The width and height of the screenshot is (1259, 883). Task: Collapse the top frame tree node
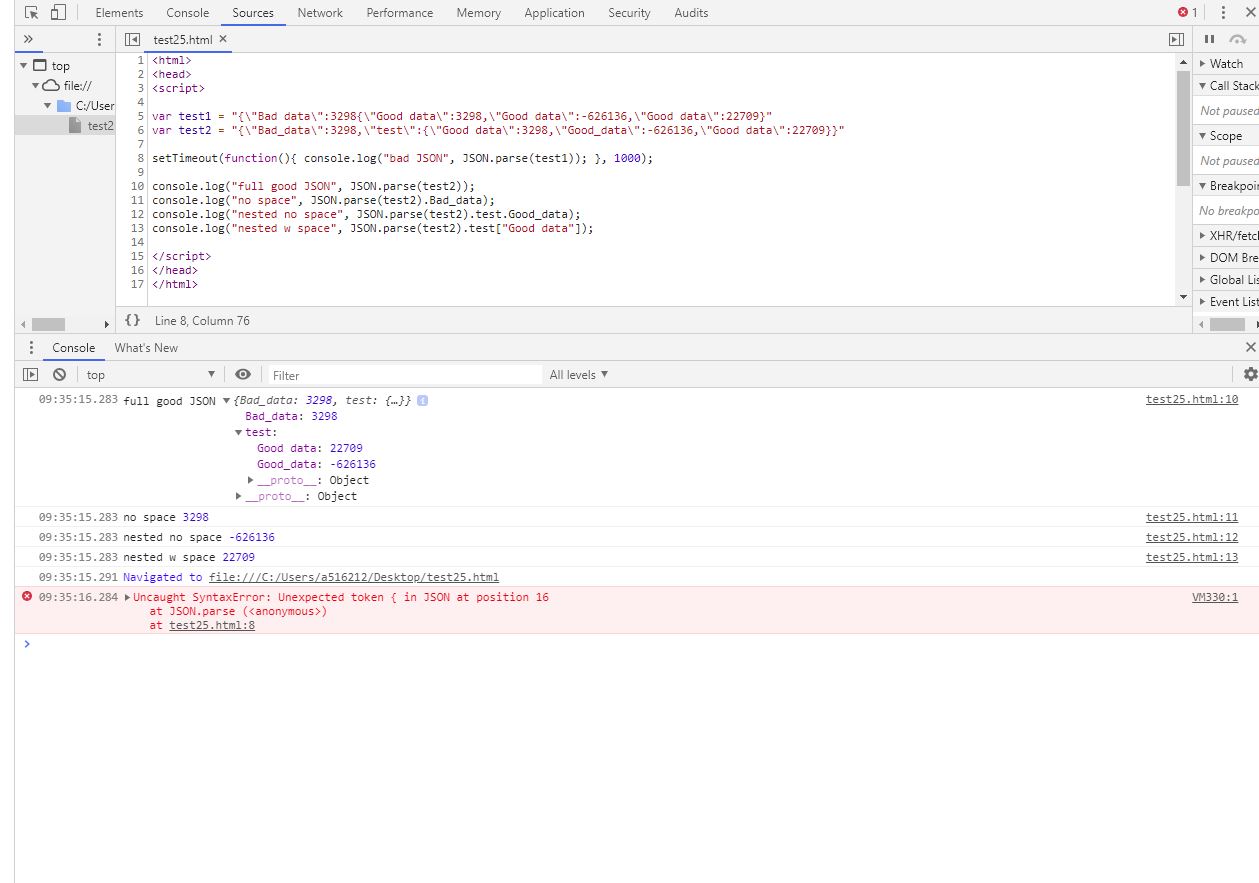tap(24, 65)
